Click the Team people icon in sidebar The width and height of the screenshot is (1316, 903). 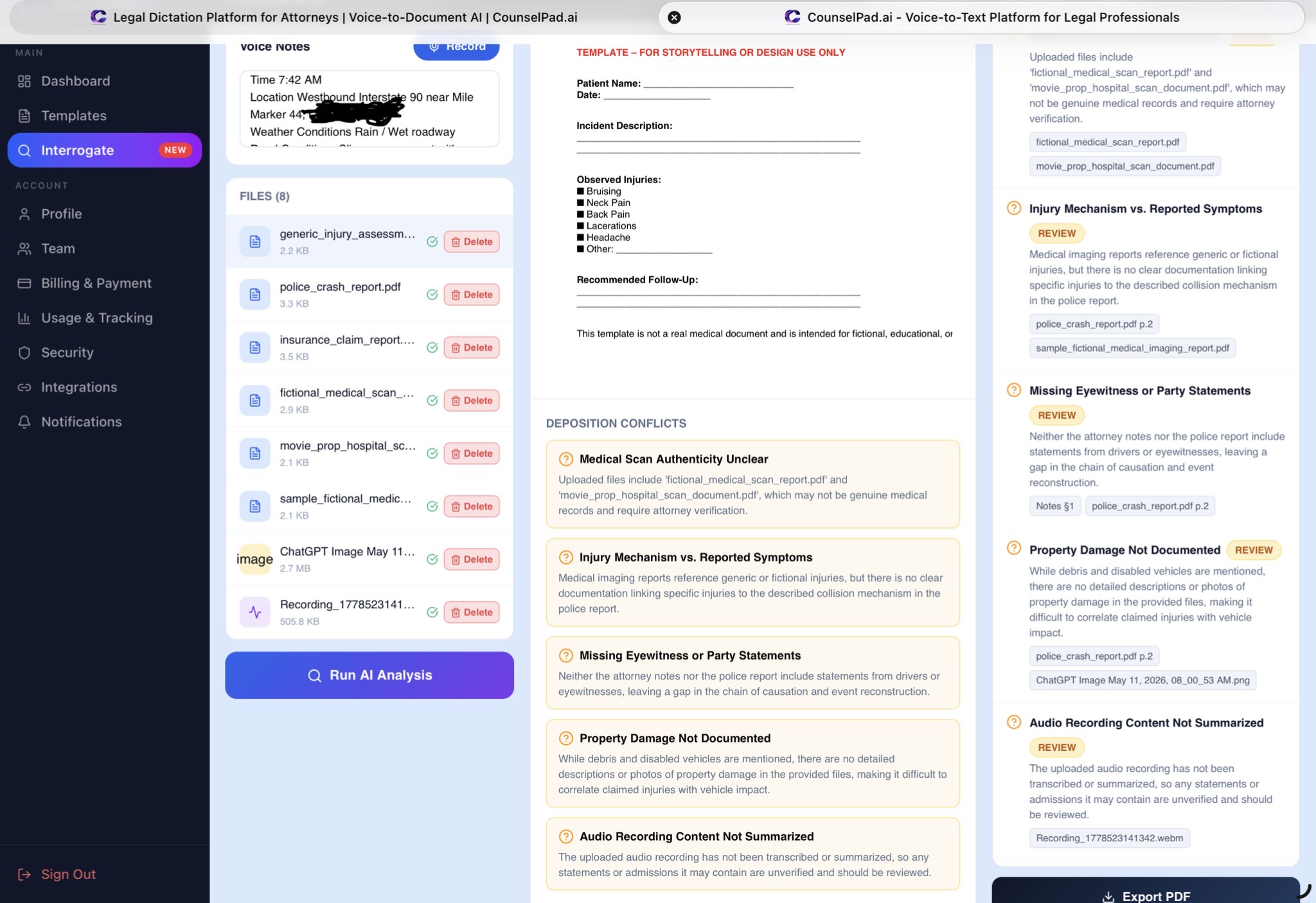click(x=24, y=249)
